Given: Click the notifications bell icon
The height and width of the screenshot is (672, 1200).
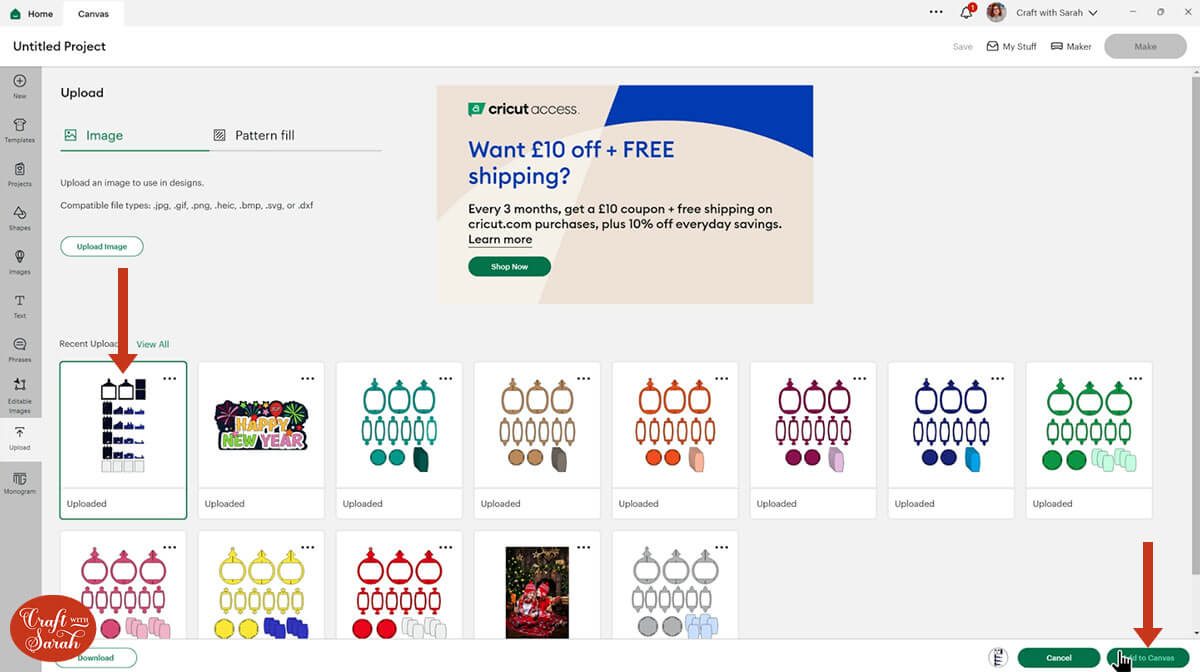Looking at the screenshot, I should pyautogui.click(x=966, y=13).
